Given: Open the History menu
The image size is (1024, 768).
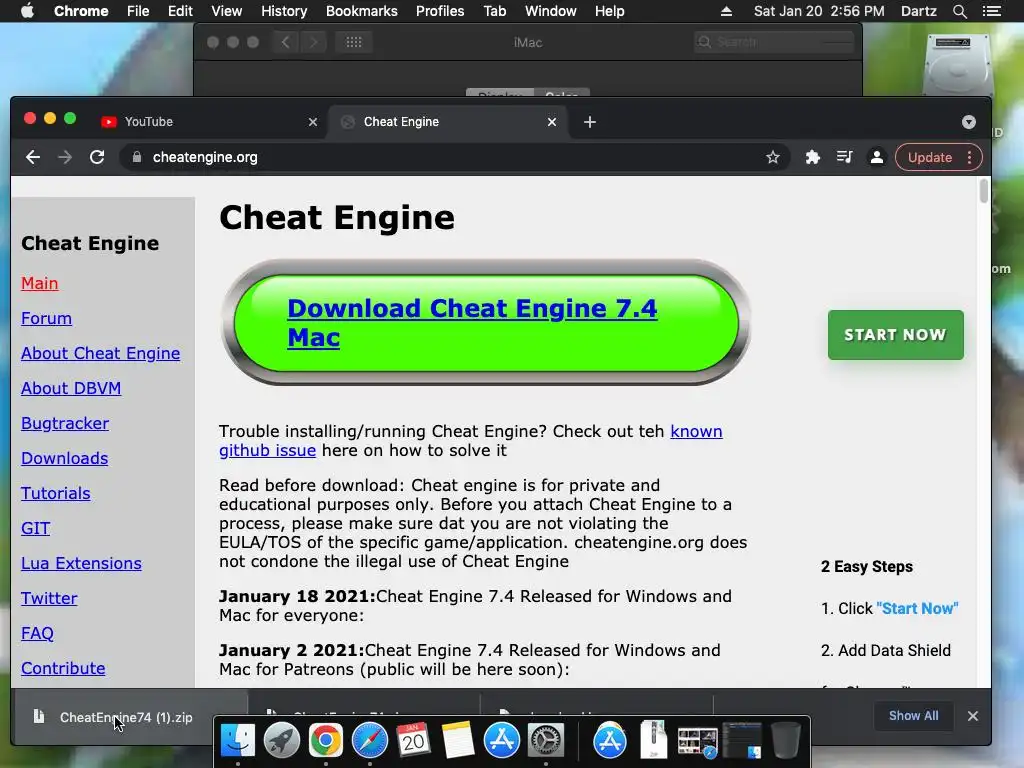Looking at the screenshot, I should pos(284,11).
